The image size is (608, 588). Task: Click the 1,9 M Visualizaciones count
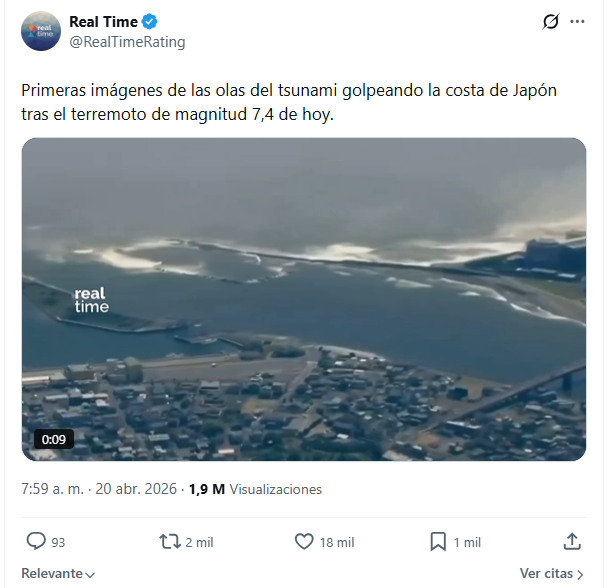coord(255,489)
